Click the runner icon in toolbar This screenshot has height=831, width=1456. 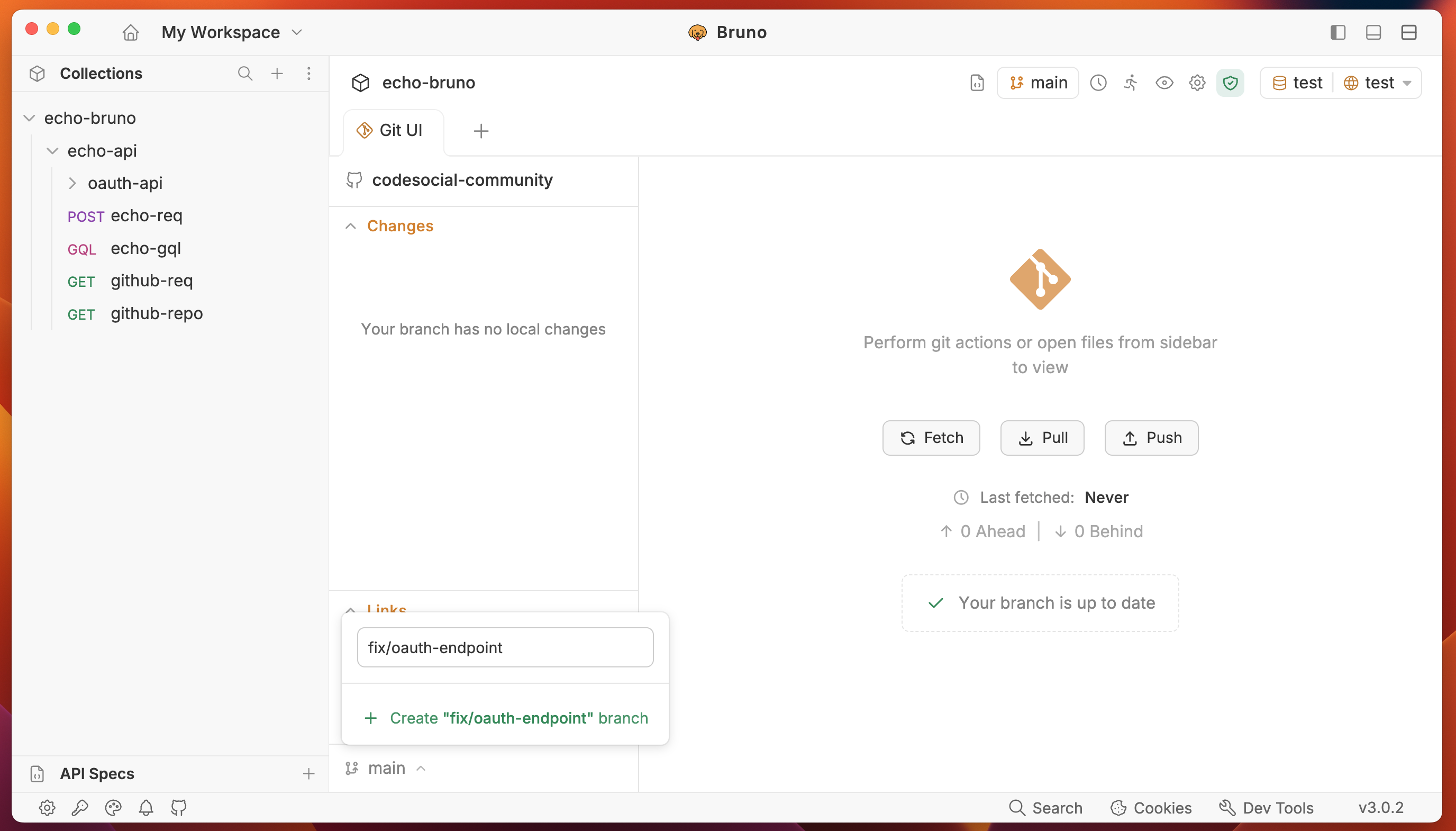click(x=1130, y=83)
